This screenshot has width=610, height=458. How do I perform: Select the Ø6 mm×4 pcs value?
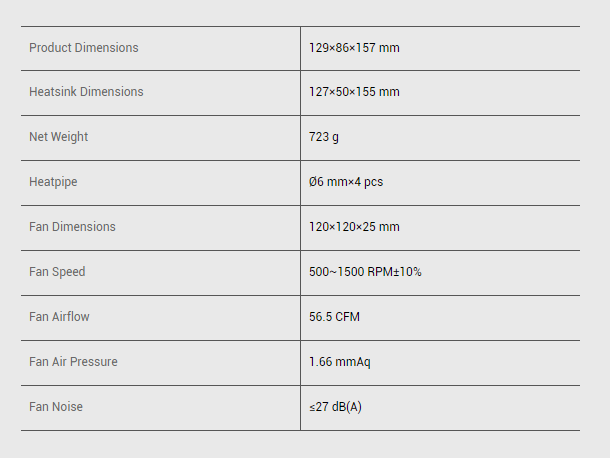[x=346, y=182]
